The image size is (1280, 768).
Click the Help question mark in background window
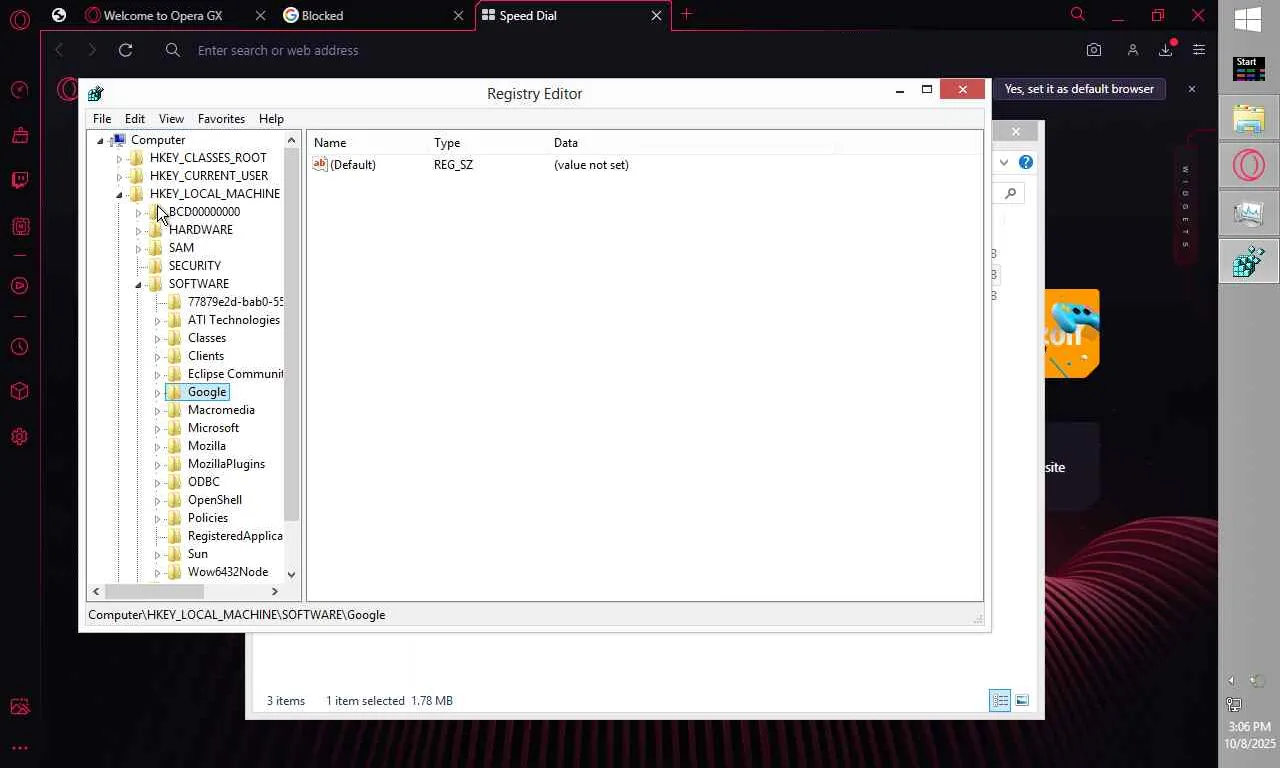pyautogui.click(x=1026, y=162)
